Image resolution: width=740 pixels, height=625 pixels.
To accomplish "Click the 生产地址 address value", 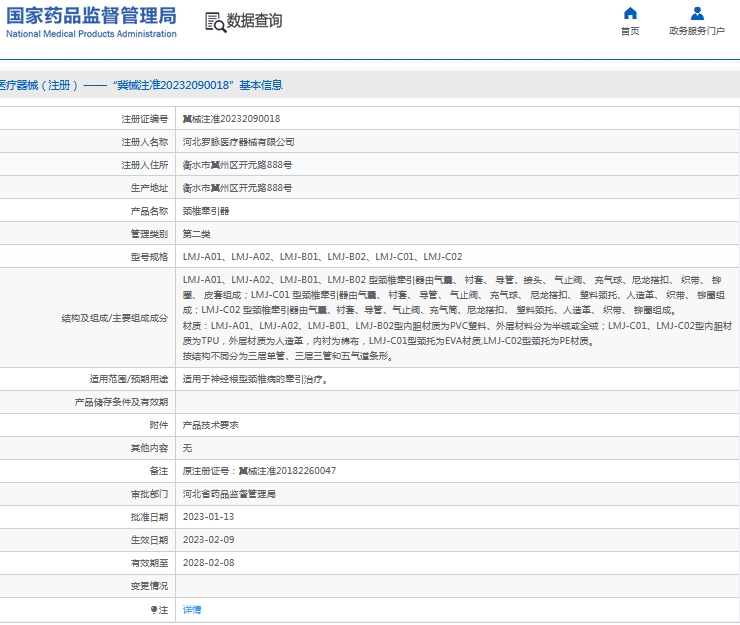I will [x=237, y=188].
